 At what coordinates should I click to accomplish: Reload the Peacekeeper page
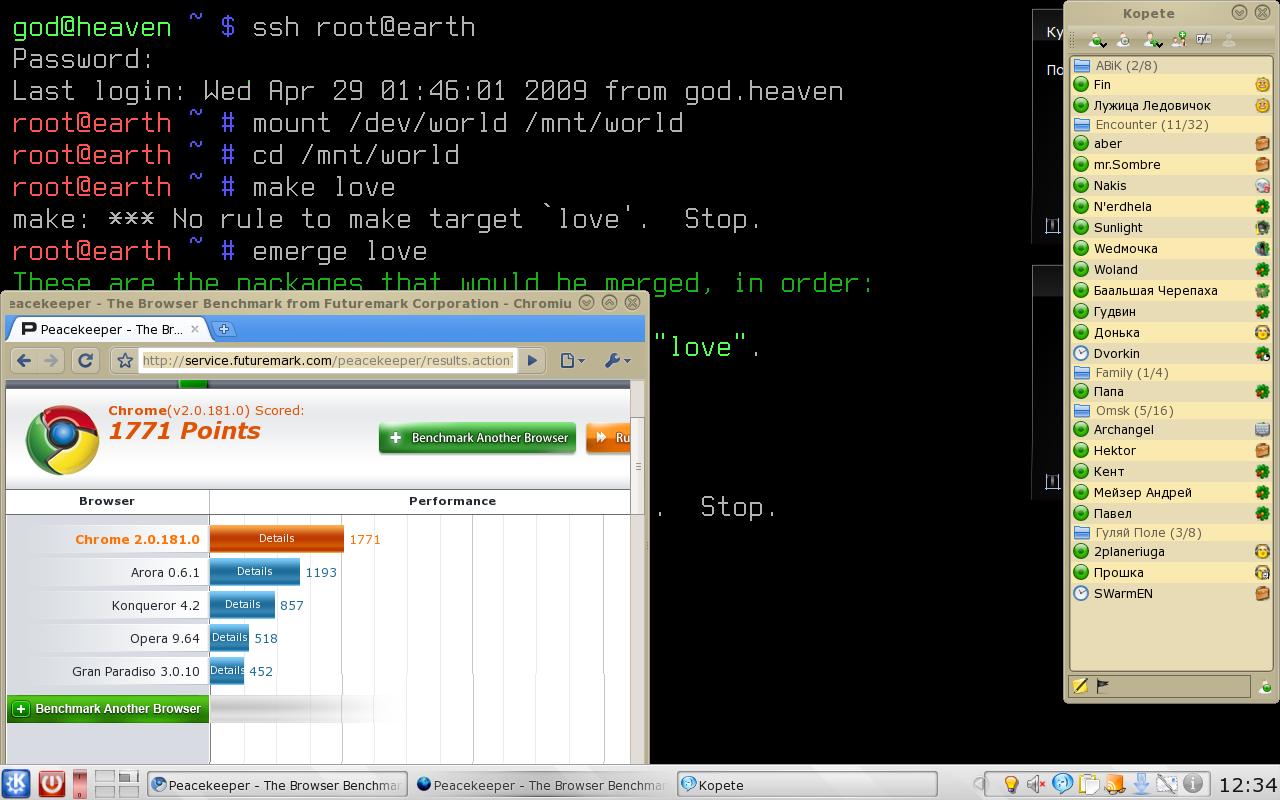coord(85,360)
